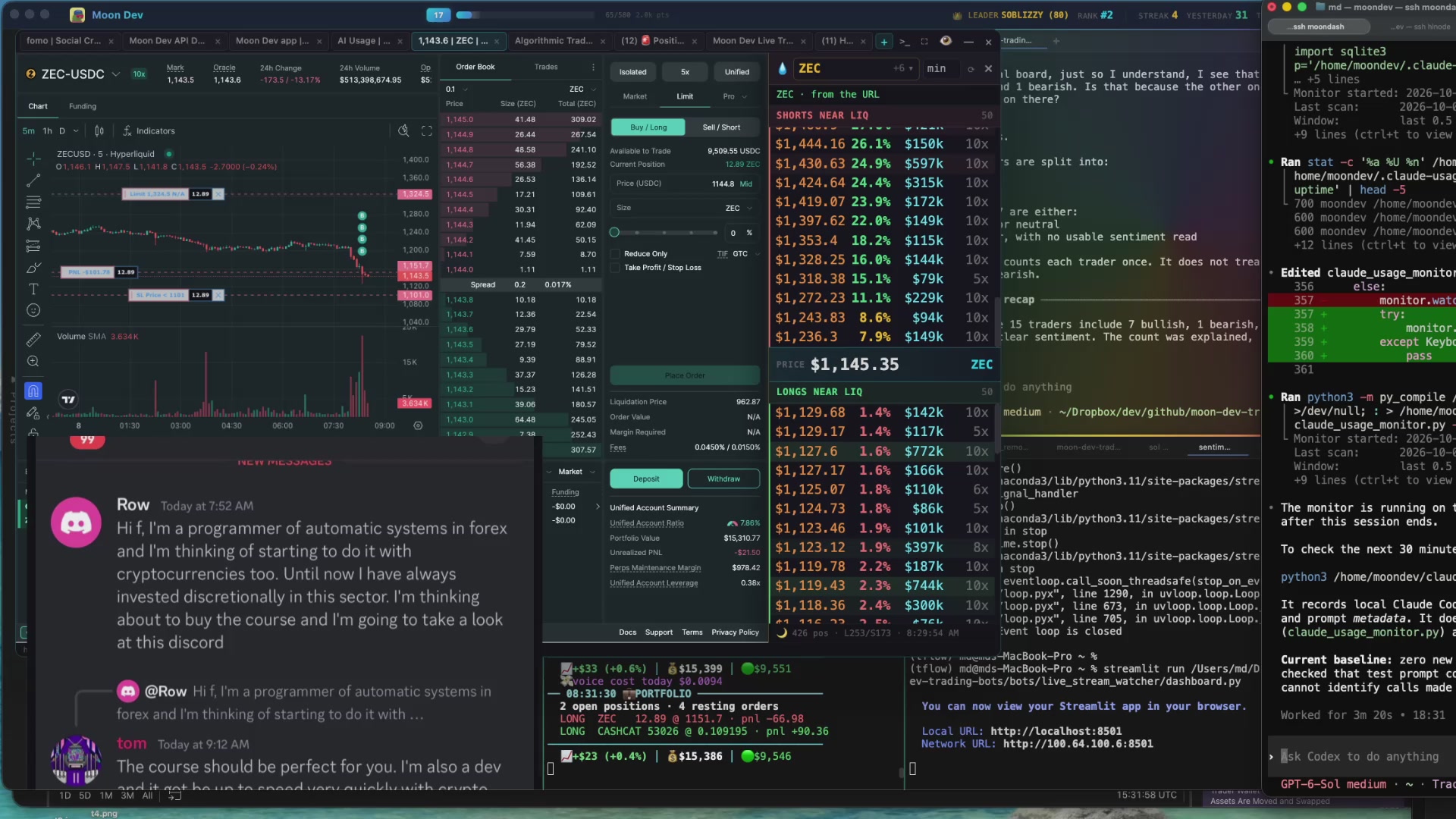Click the new tab plus icon

884,42
